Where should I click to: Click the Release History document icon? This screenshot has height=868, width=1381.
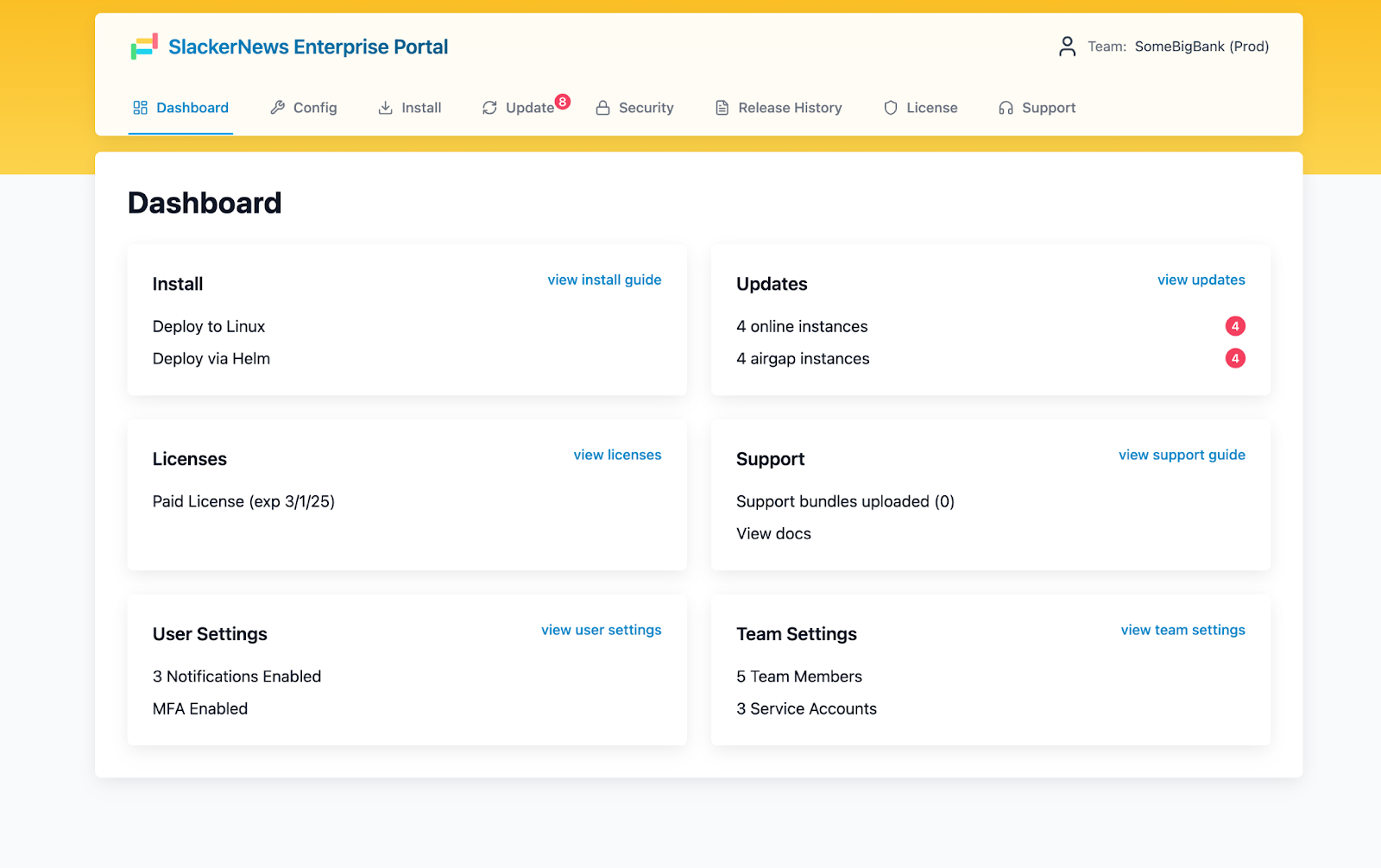tap(722, 108)
